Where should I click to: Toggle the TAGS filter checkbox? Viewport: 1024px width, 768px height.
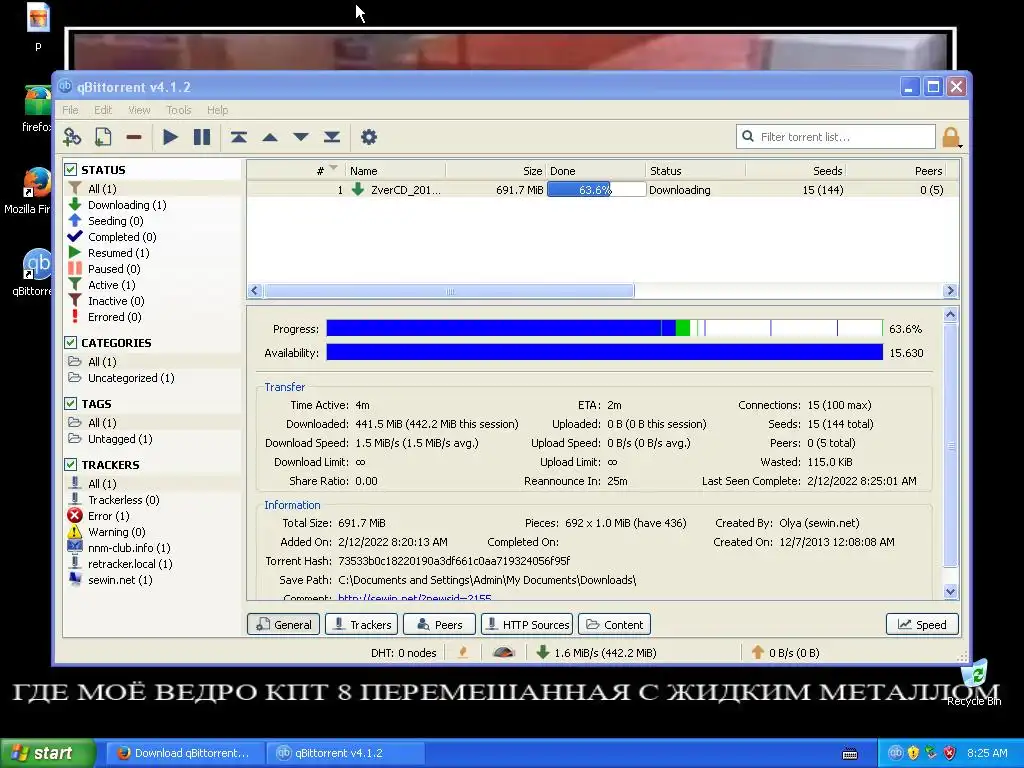[71, 404]
